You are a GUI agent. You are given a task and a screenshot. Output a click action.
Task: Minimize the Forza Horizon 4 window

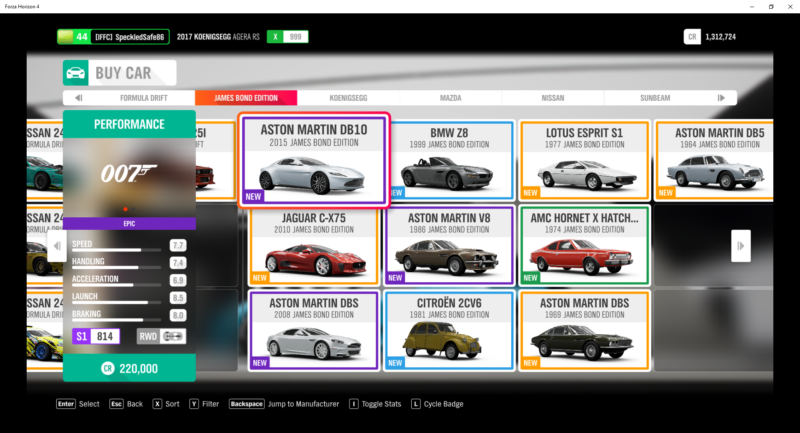tap(752, 7)
